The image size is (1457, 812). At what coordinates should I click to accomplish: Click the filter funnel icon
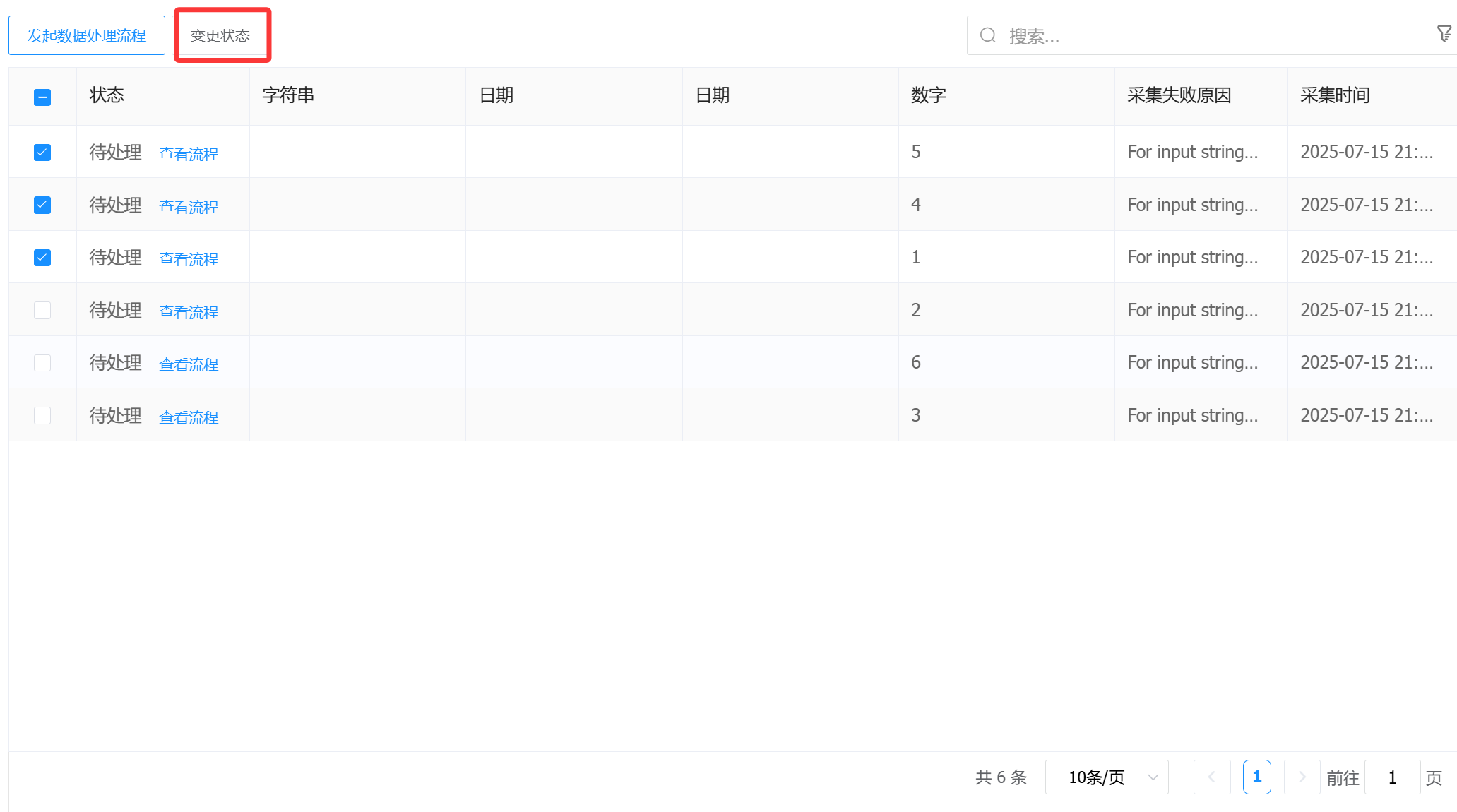click(1444, 33)
